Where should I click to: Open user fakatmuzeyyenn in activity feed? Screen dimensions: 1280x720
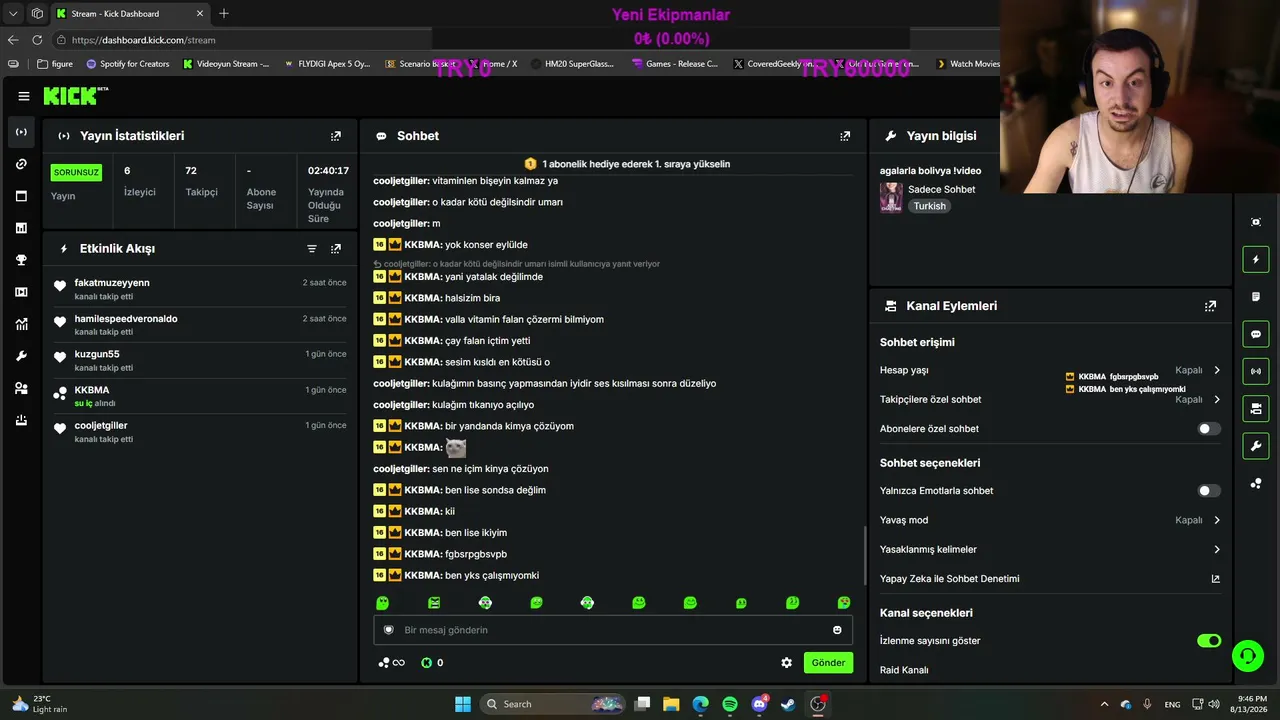click(112, 283)
